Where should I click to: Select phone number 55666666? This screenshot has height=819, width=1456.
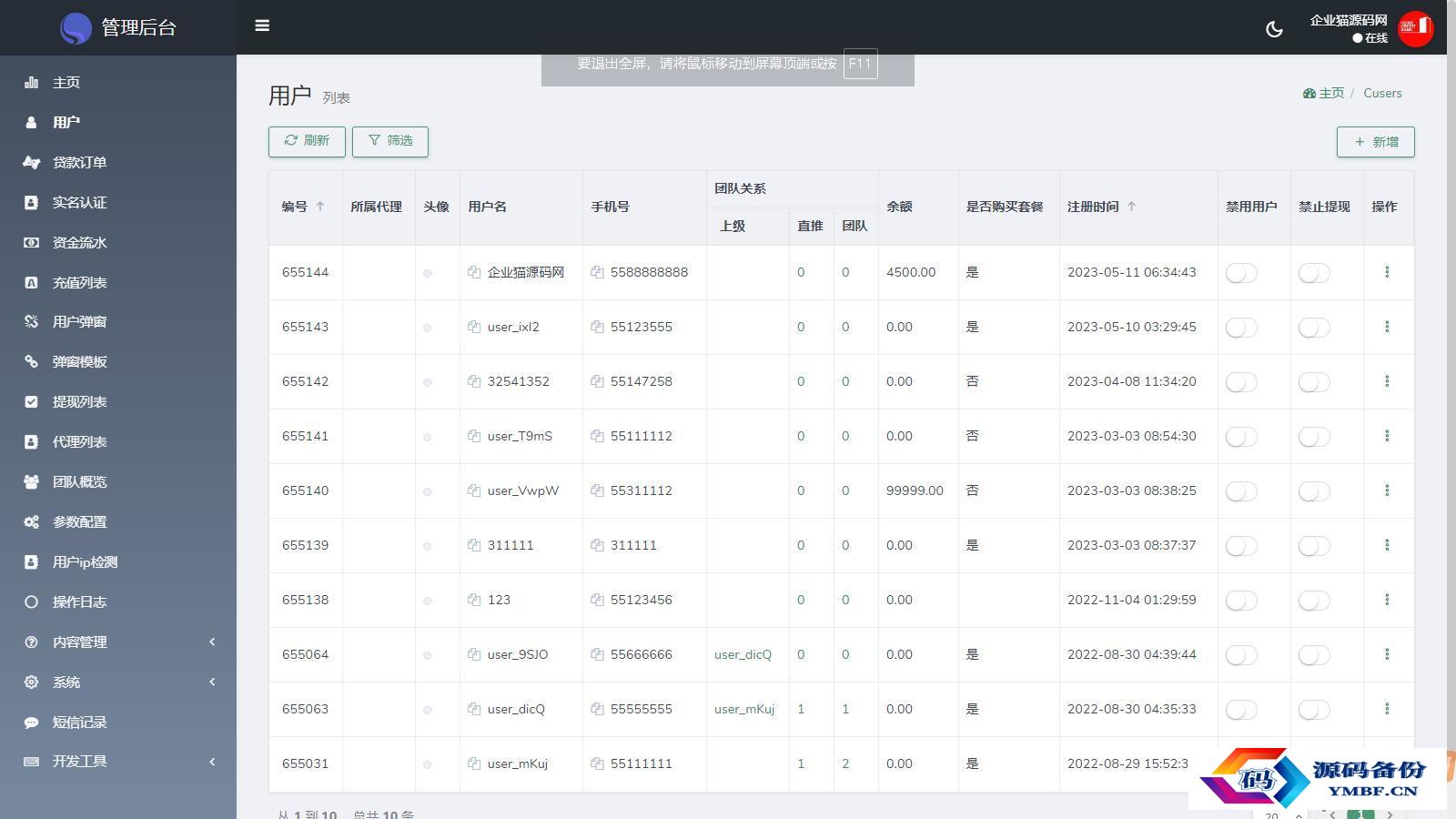pyautogui.click(x=642, y=654)
